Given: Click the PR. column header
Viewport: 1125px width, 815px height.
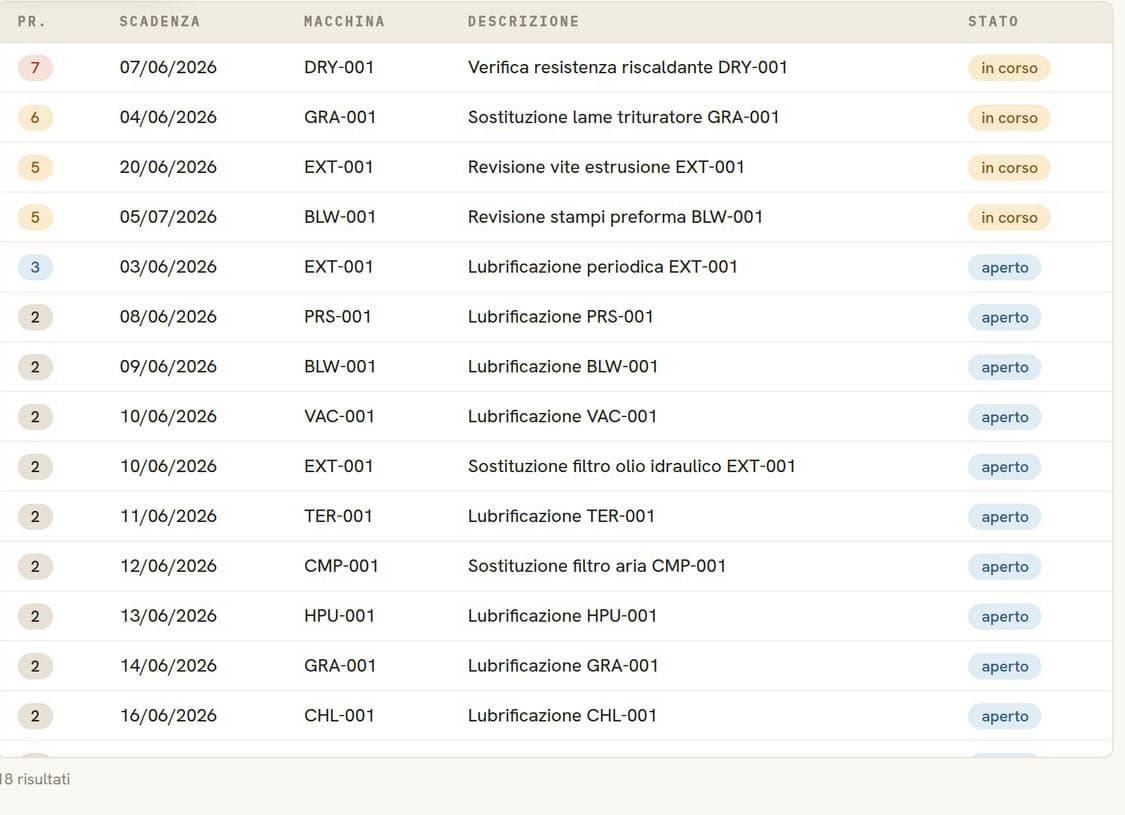Looking at the screenshot, I should (32, 22).
